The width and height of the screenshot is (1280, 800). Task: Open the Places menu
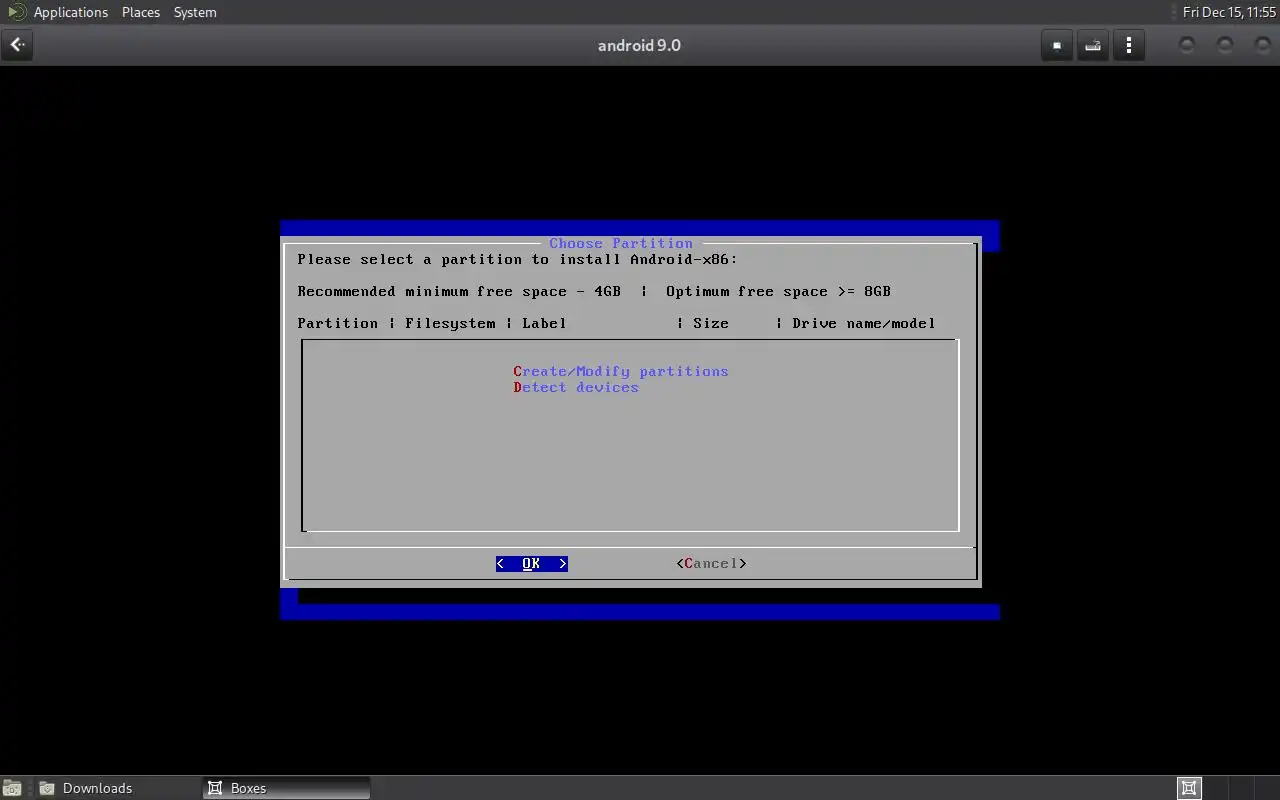coord(141,12)
